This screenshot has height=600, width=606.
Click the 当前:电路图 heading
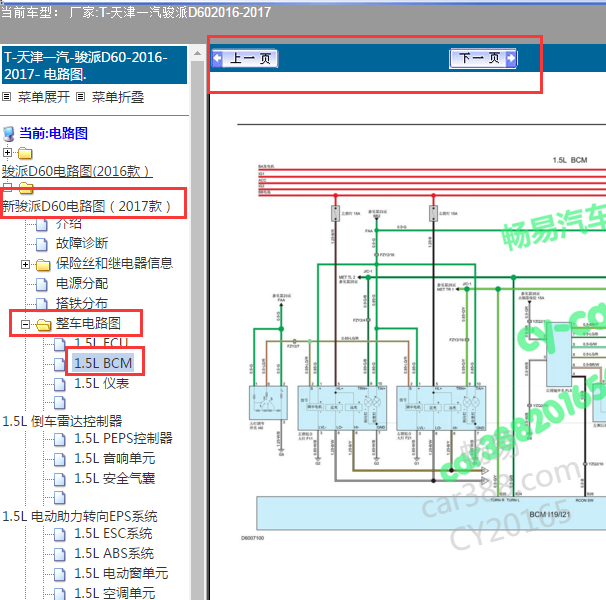pyautogui.click(x=53, y=133)
